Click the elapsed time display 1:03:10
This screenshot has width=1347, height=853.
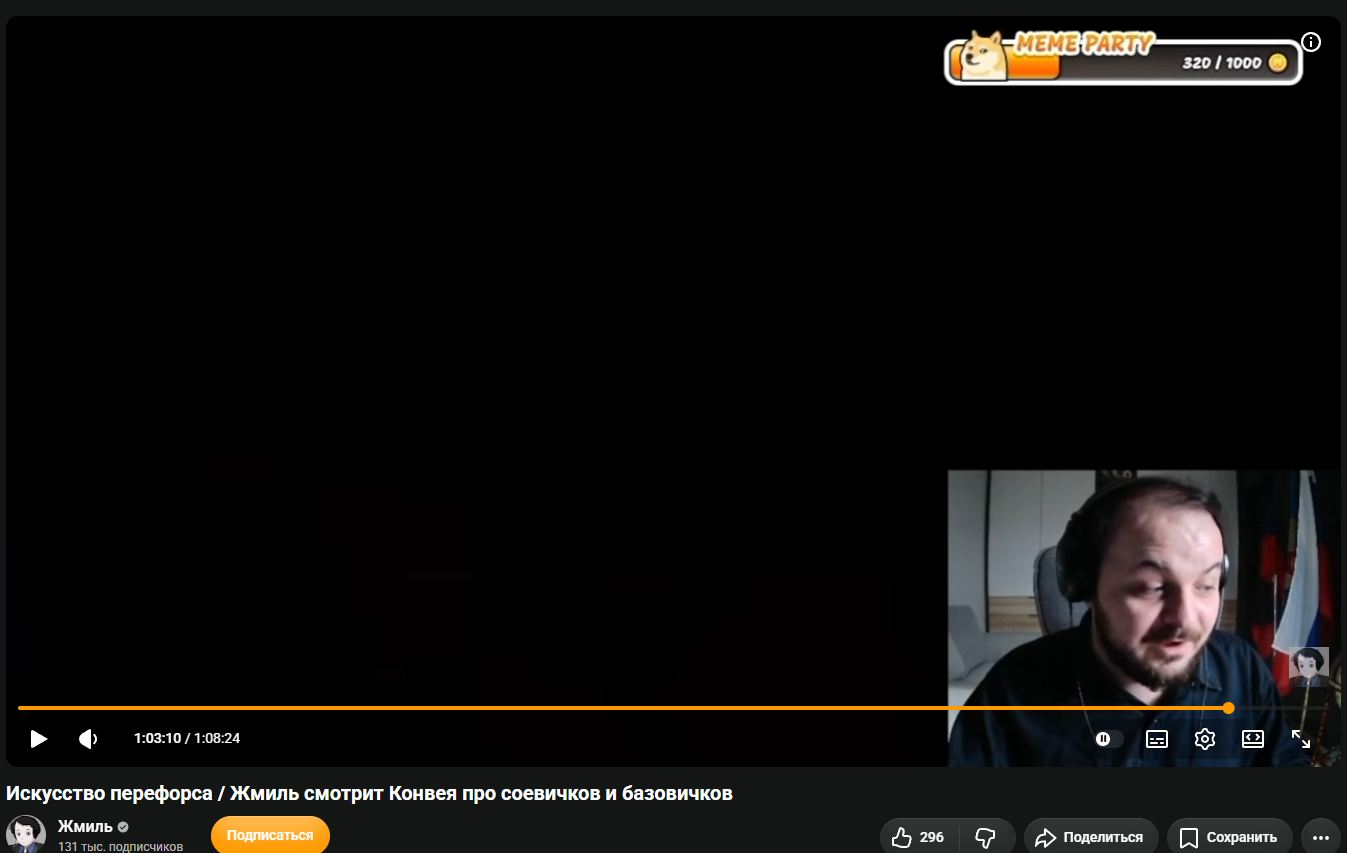[157, 739]
